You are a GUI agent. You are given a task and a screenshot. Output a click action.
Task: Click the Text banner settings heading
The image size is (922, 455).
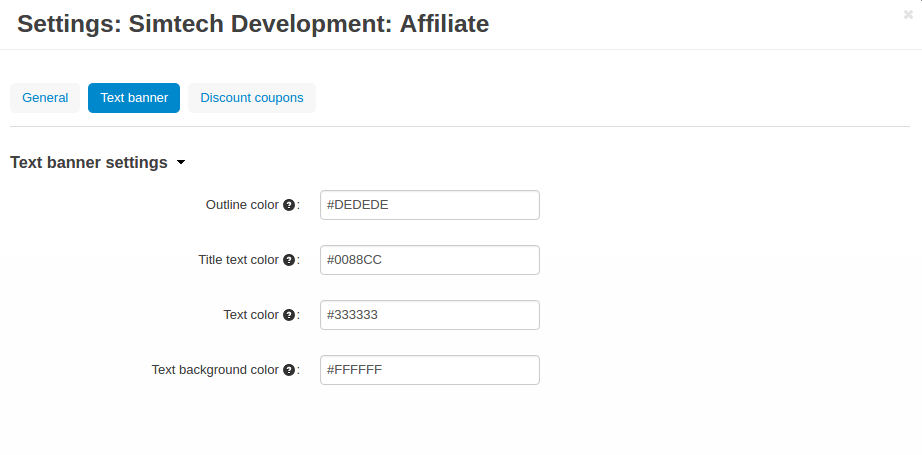point(89,163)
